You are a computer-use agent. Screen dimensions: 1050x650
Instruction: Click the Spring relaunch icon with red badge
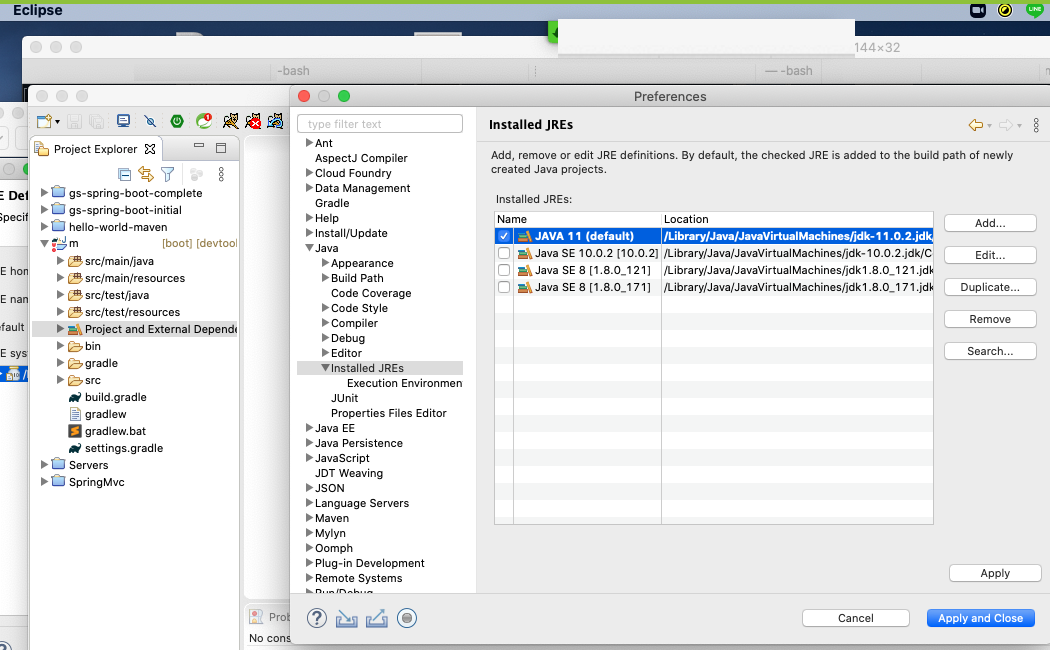[x=204, y=120]
